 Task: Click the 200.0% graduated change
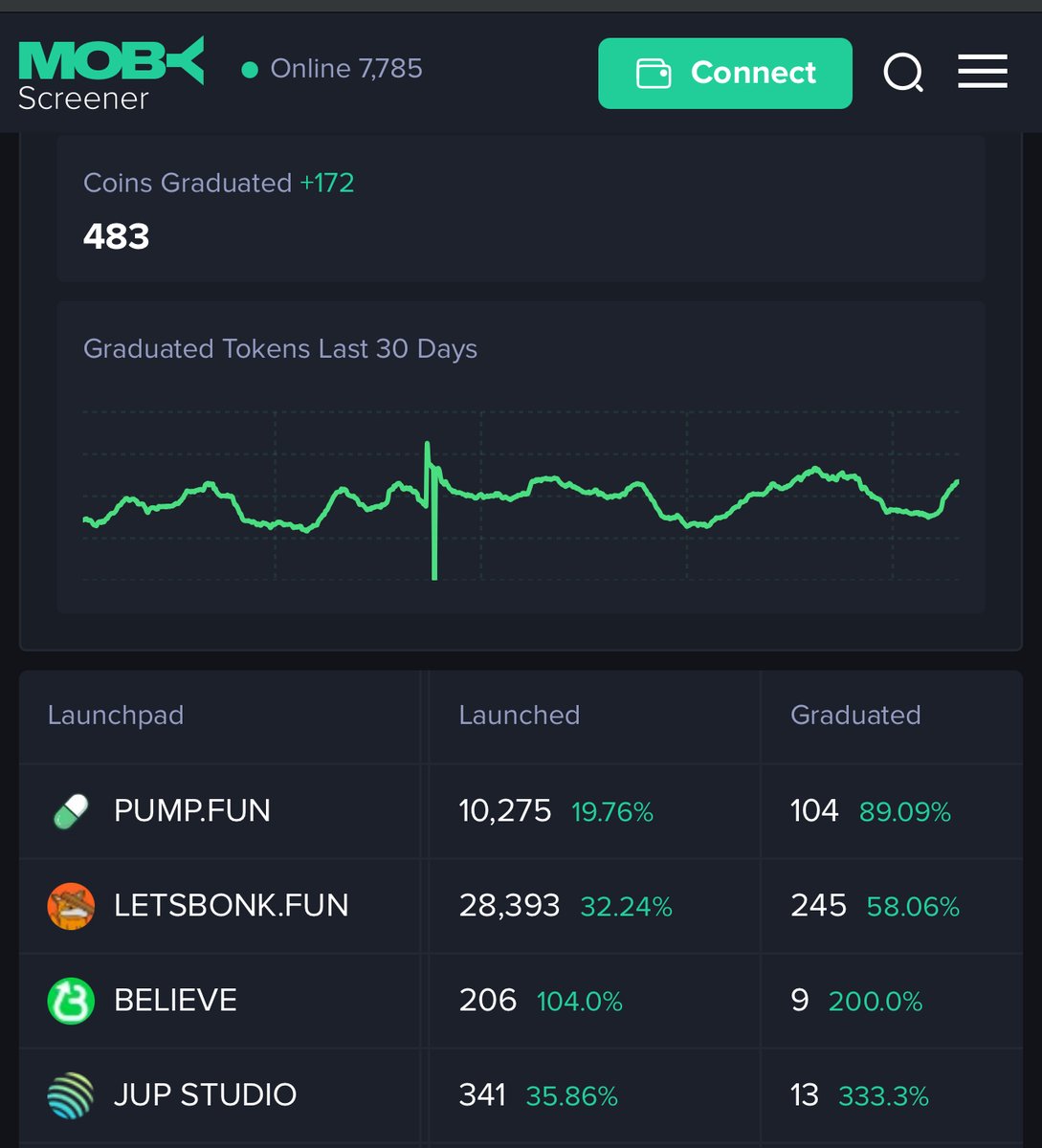point(876,1003)
